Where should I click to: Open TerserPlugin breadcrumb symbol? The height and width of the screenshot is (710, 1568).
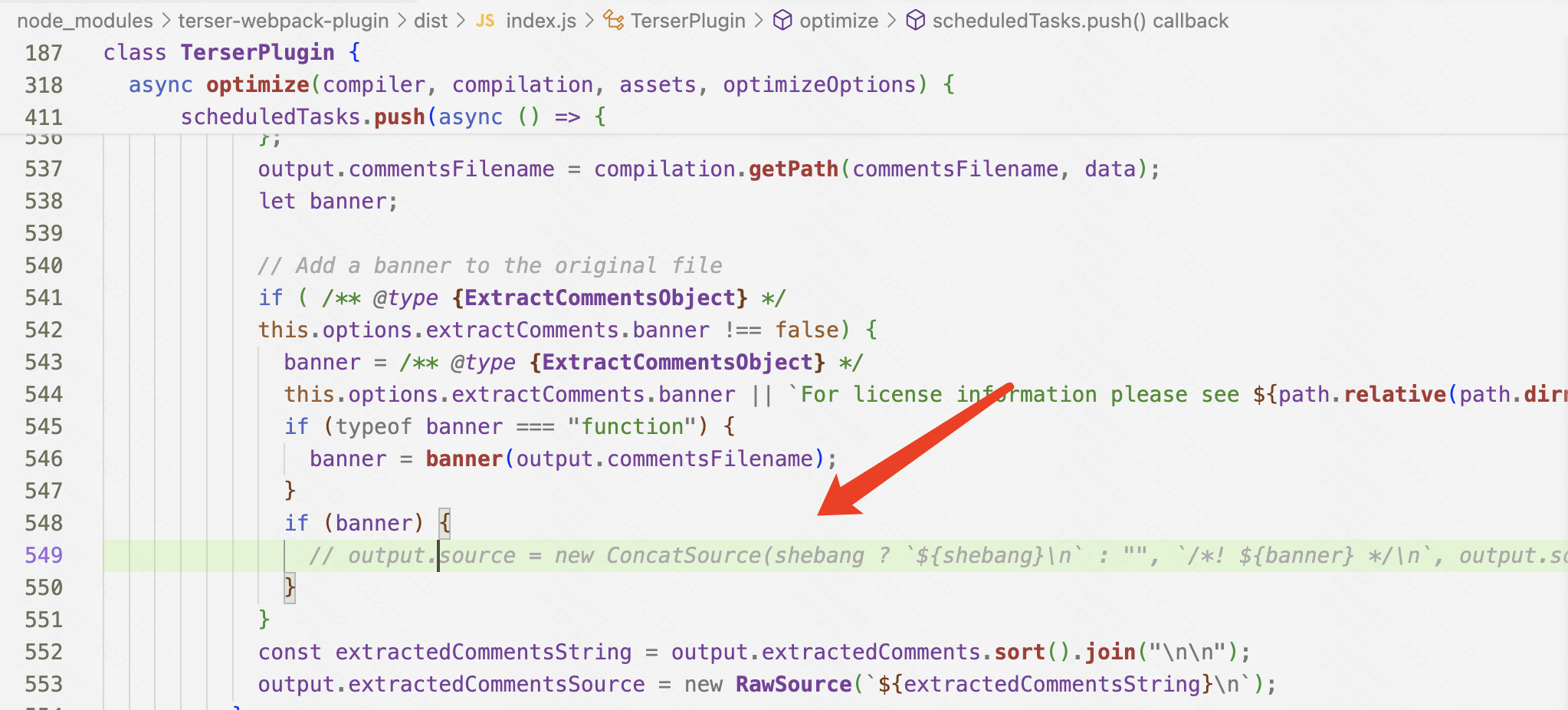click(688, 21)
